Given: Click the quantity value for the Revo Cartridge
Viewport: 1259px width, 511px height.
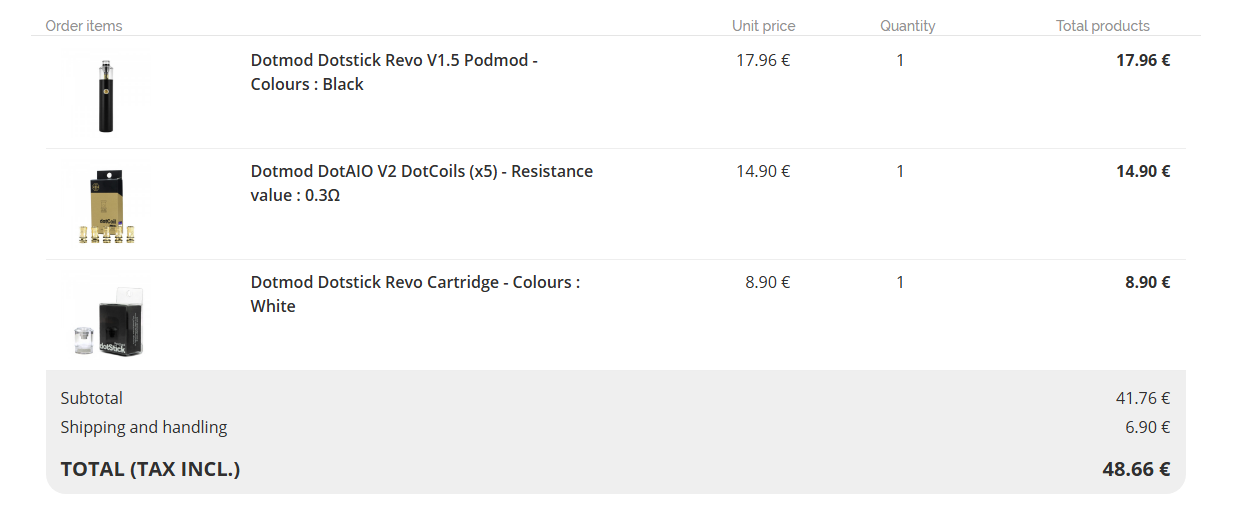Looking at the screenshot, I should click(x=900, y=282).
